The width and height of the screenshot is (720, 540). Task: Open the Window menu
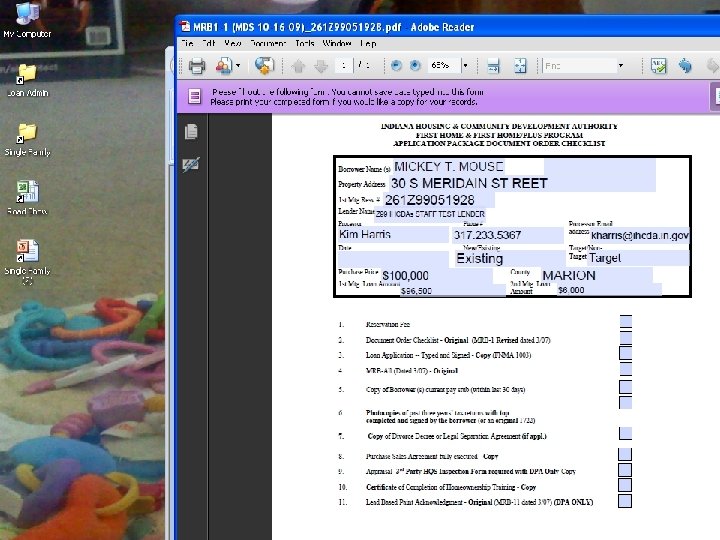point(337,43)
